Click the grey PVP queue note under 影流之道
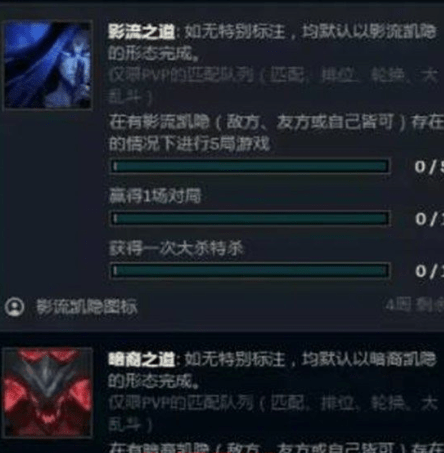Viewport: 444px width, 453px height. pos(273,86)
